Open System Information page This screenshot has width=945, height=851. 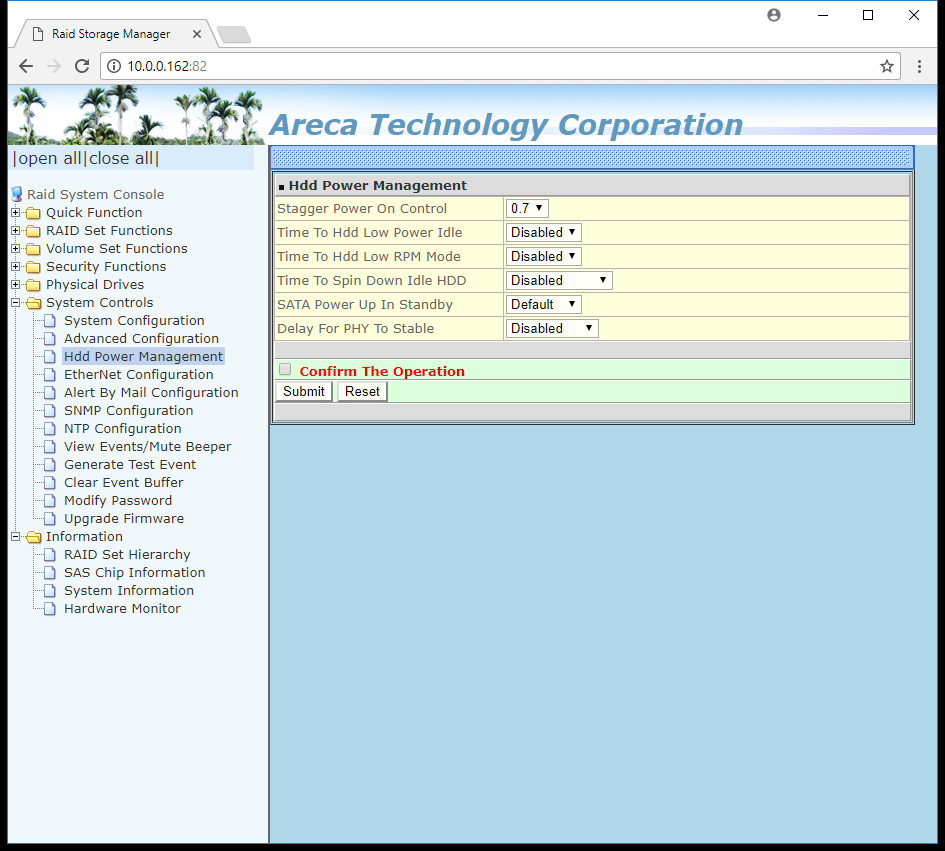[129, 591]
